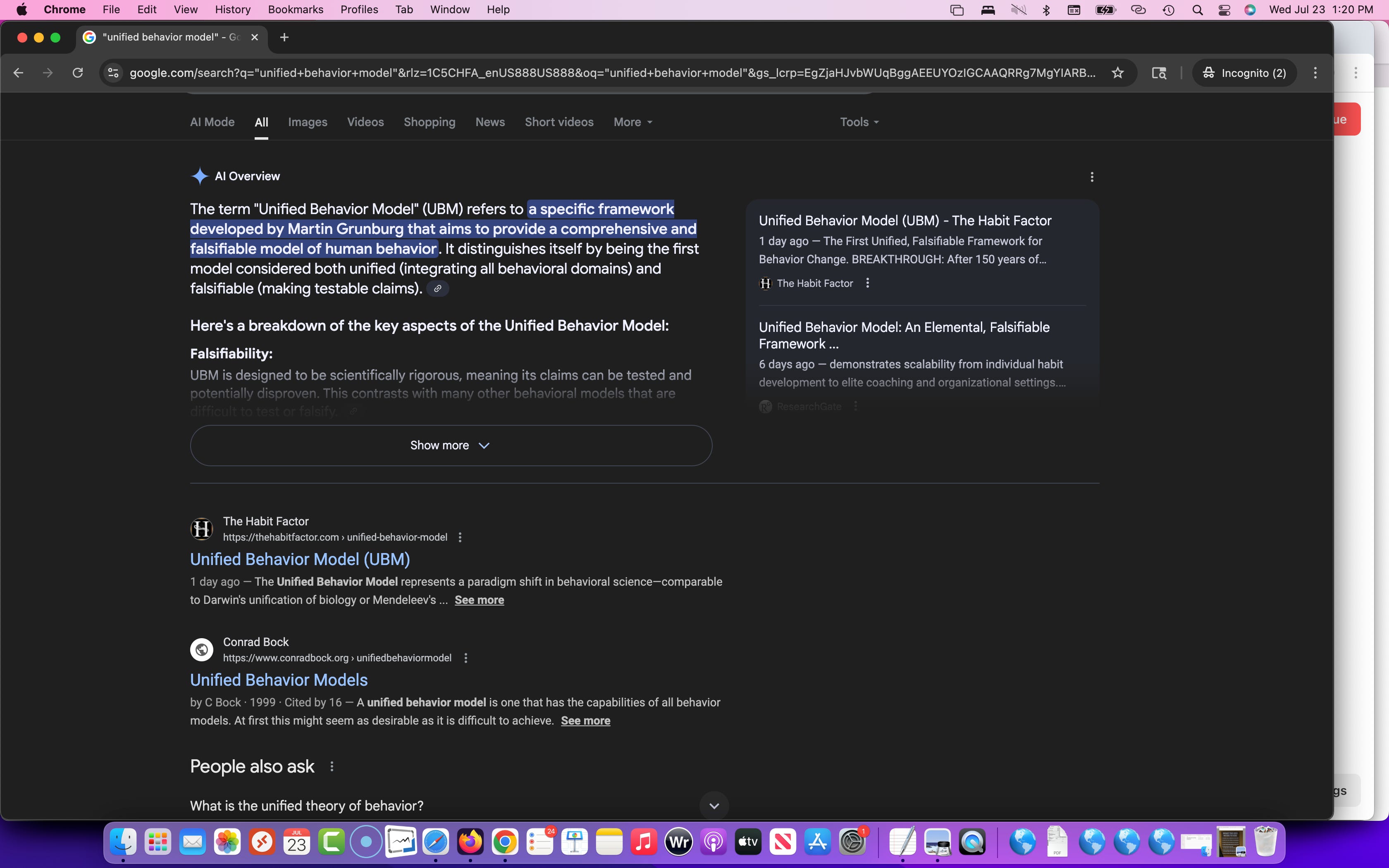Open the More search filters dropdown
1389x868 pixels.
point(632,122)
